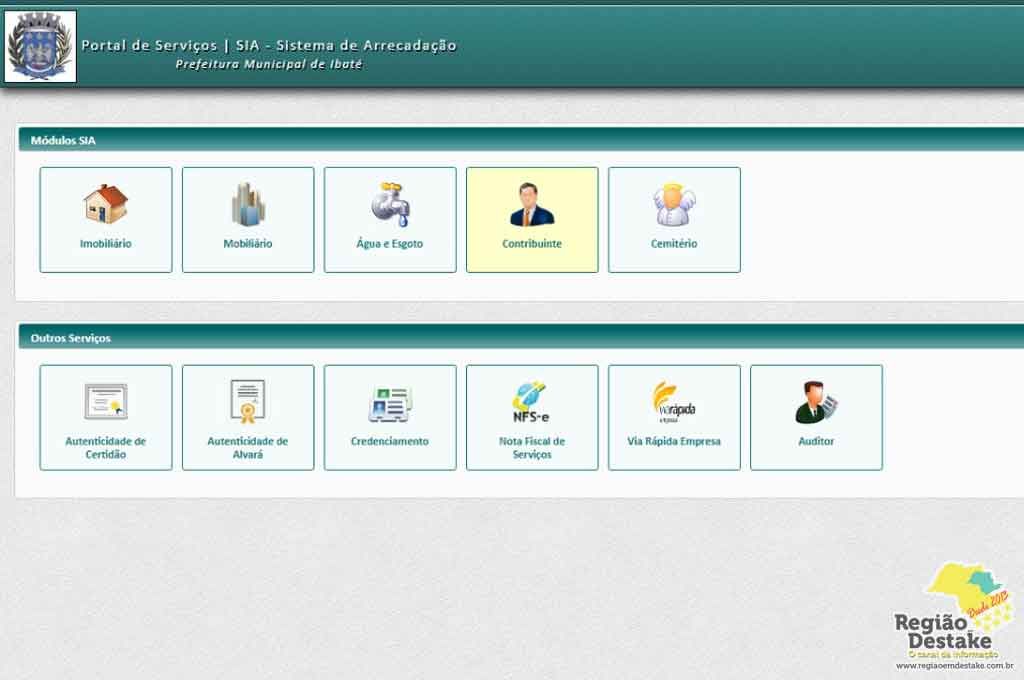Click the certificate icon for Autenticidade de Certidão

[x=105, y=402]
